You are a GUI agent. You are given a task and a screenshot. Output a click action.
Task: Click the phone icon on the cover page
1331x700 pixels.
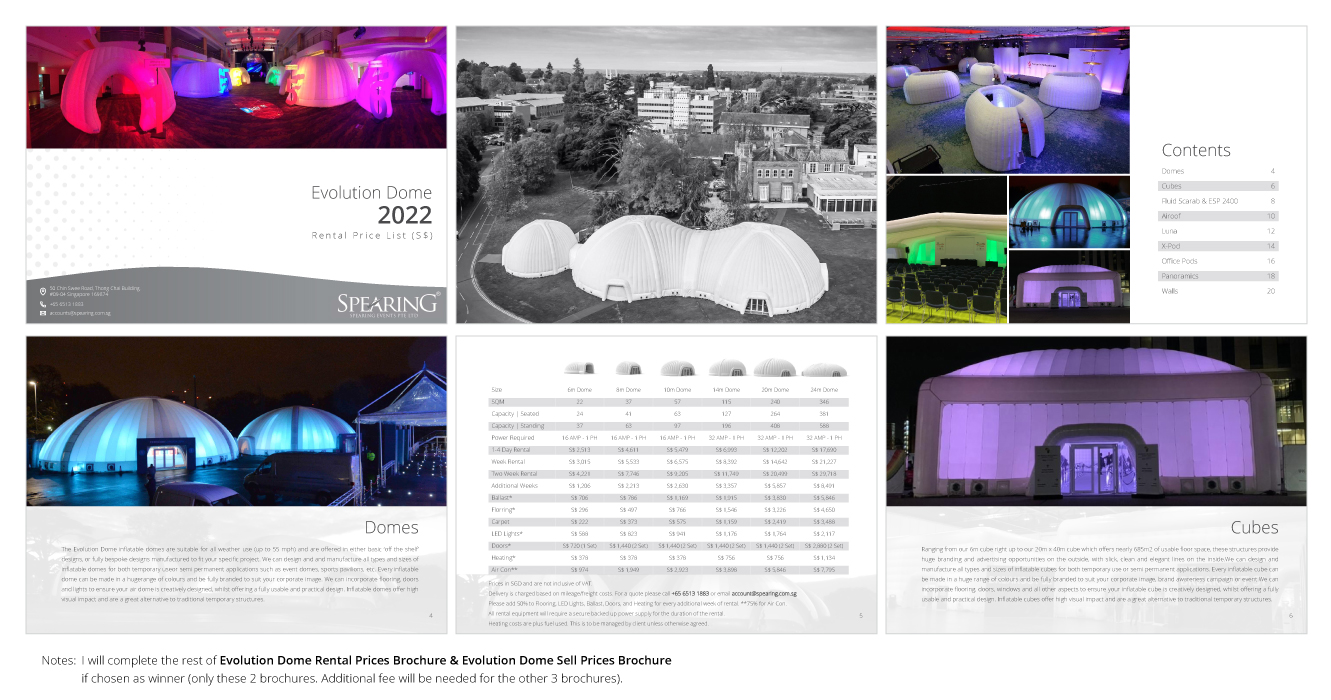pyautogui.click(x=42, y=304)
